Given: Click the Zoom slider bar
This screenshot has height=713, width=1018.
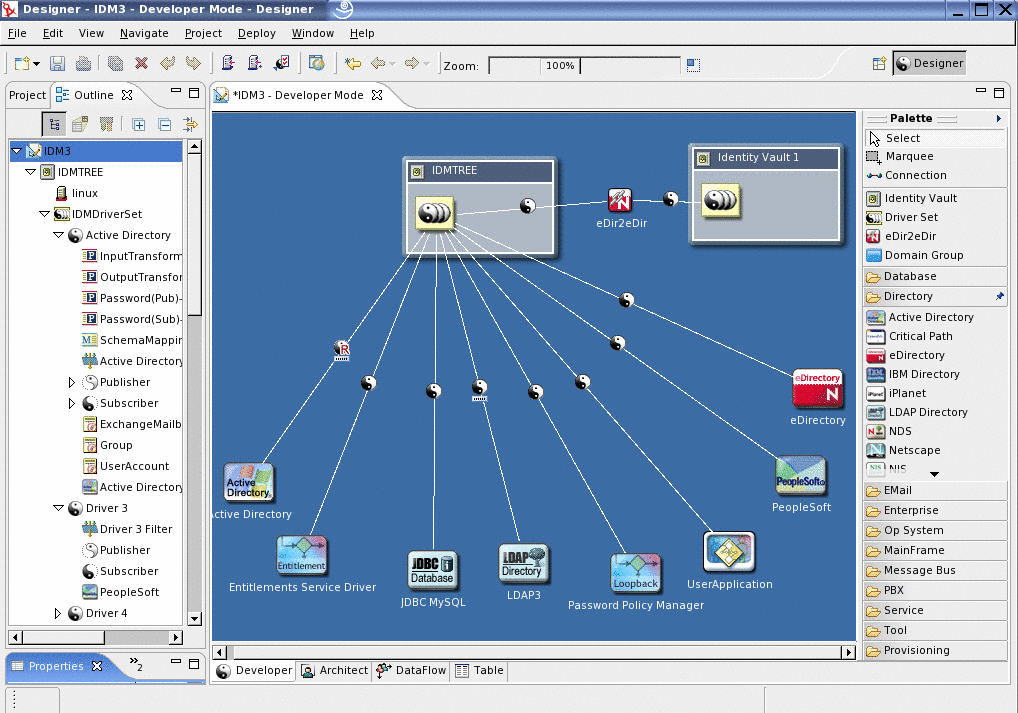Looking at the screenshot, I should [584, 66].
